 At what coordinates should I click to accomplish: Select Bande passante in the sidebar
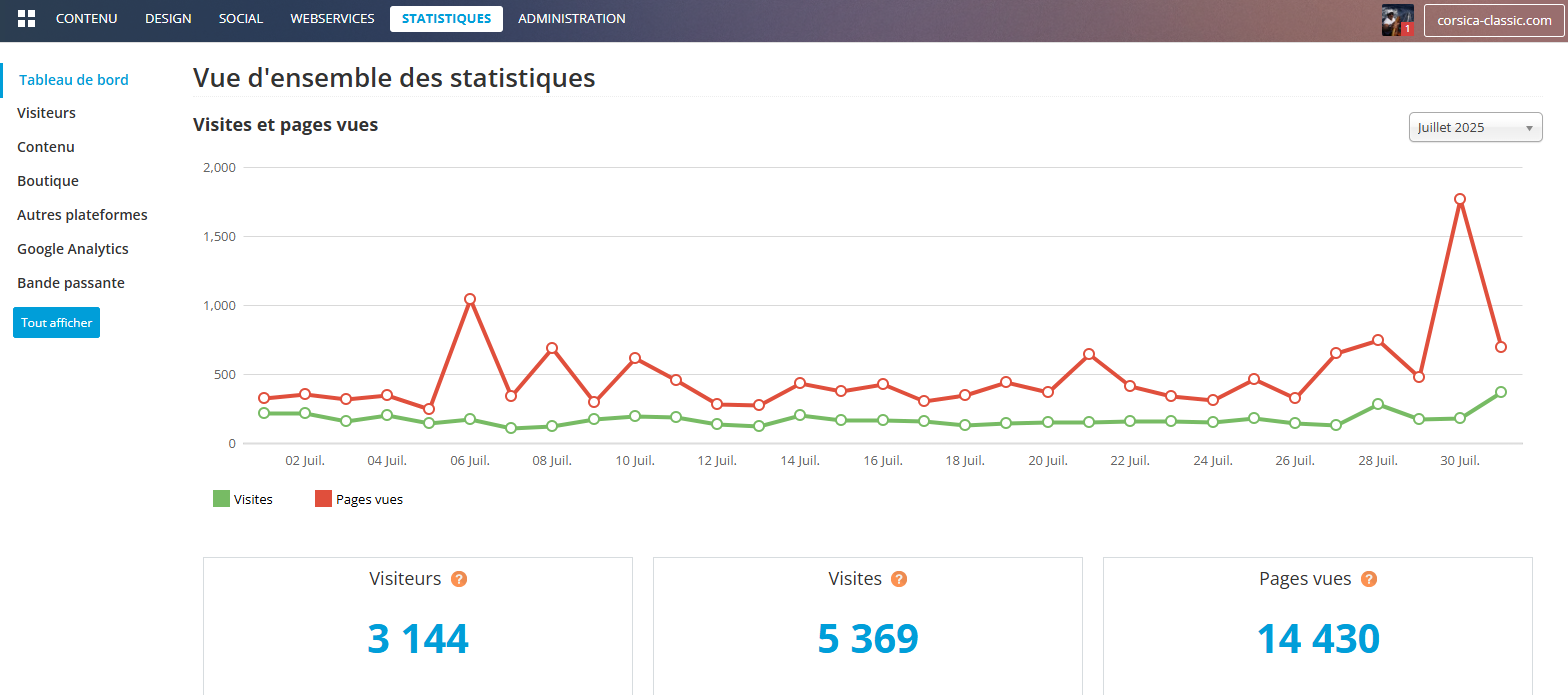tap(71, 283)
